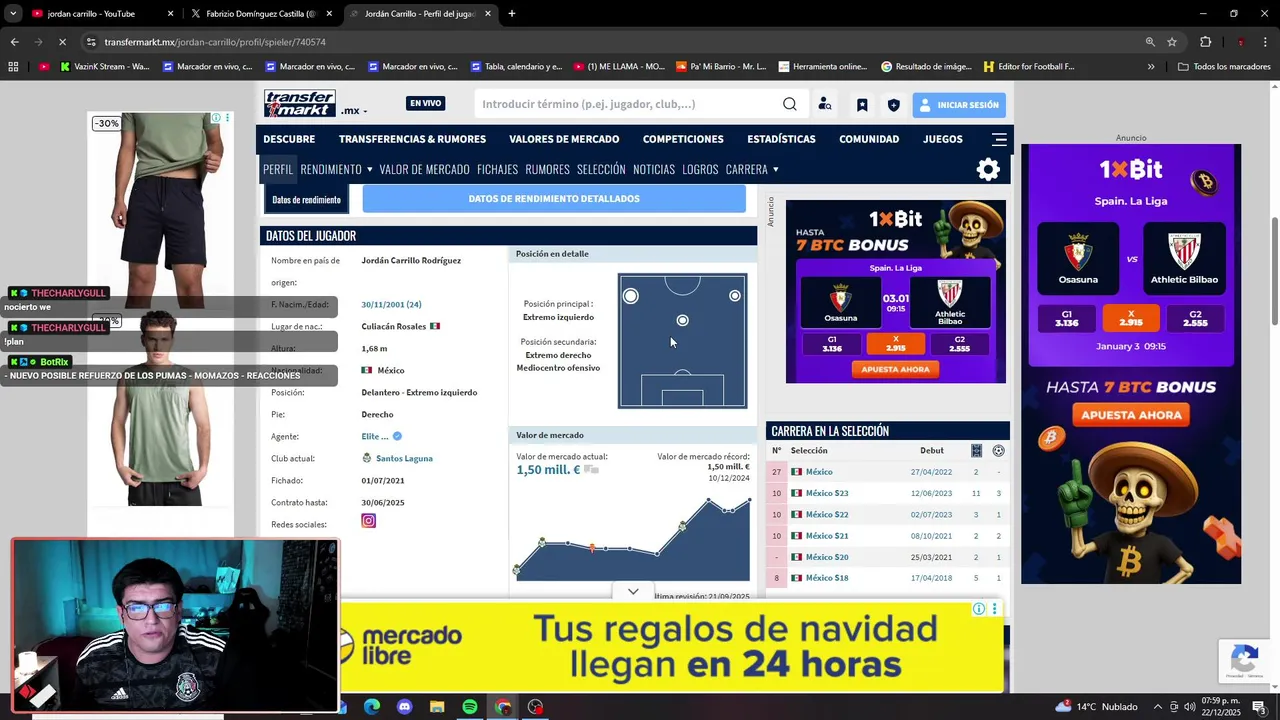Open the México S18 link
The width and height of the screenshot is (1280, 720).
tap(827, 578)
